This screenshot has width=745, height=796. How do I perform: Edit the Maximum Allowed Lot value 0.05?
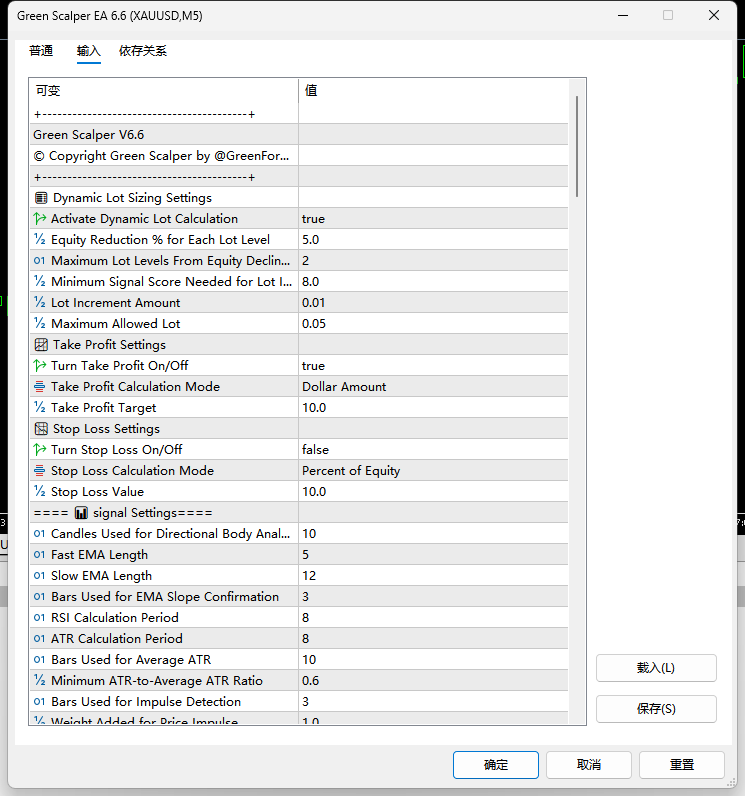pos(433,323)
